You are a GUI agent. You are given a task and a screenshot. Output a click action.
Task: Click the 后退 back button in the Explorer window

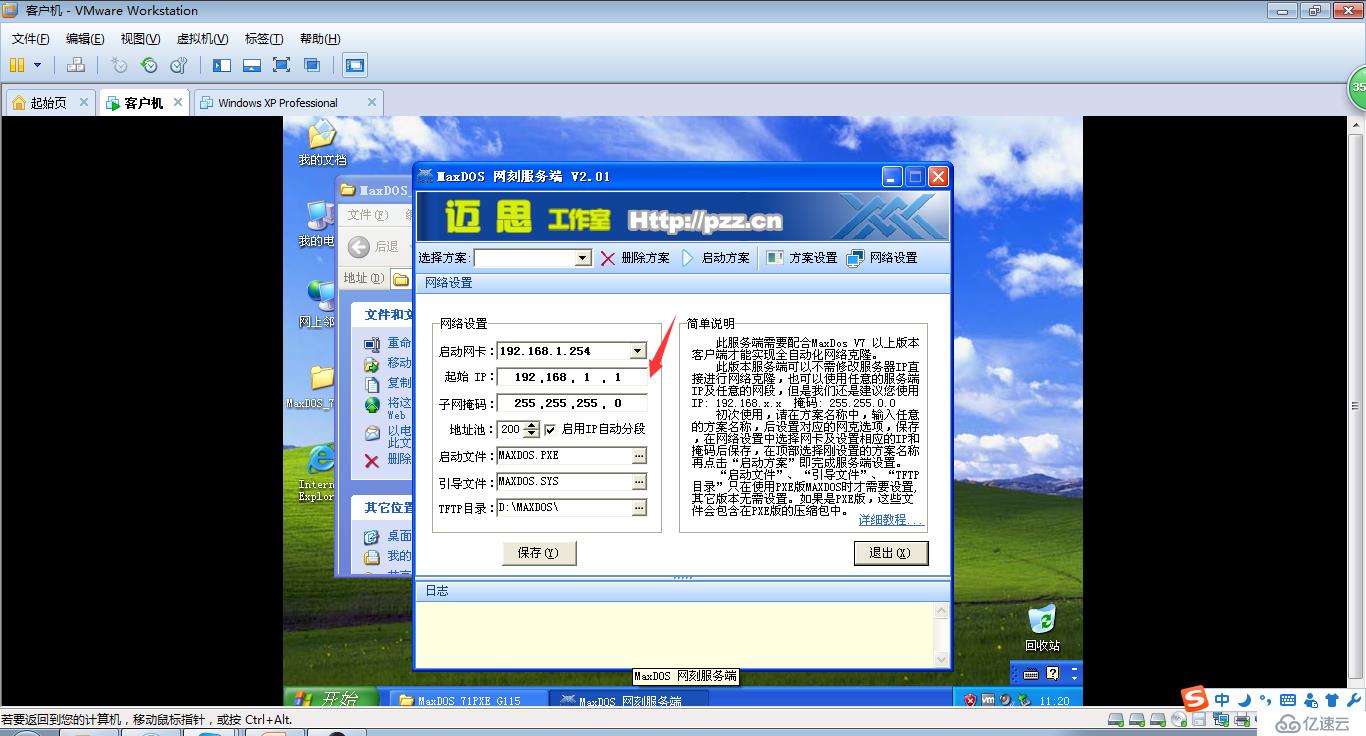(374, 246)
